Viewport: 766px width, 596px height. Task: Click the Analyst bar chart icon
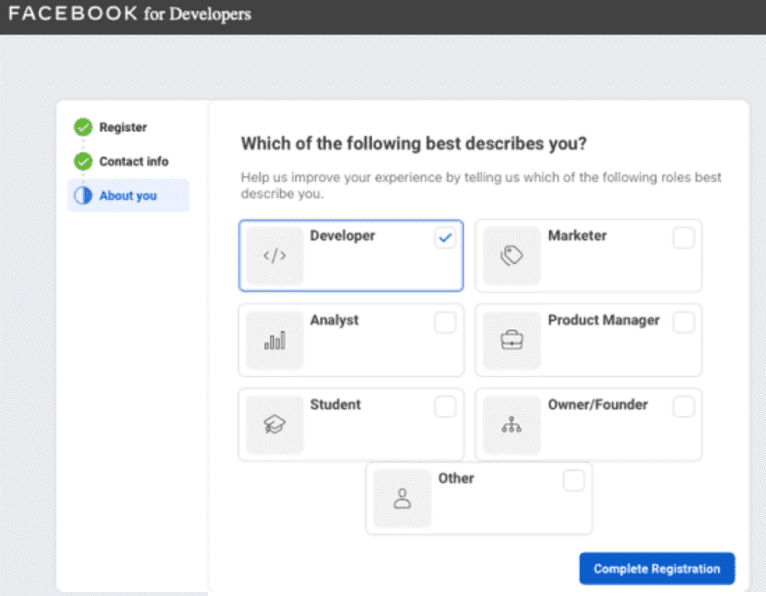coord(275,340)
